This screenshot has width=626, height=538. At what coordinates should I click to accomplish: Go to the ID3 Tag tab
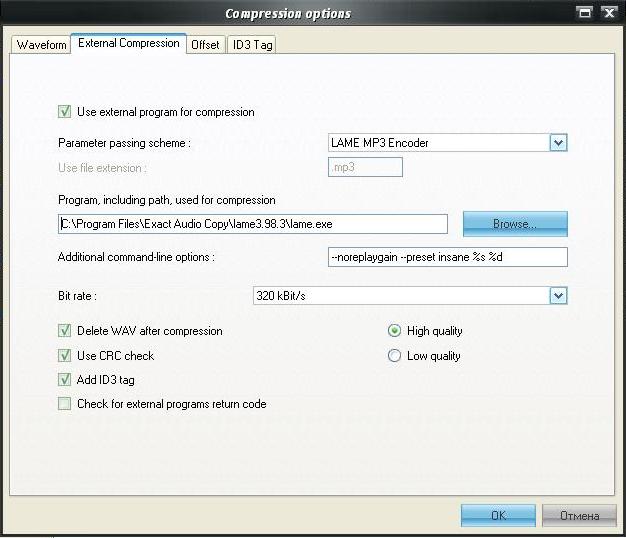click(x=252, y=45)
